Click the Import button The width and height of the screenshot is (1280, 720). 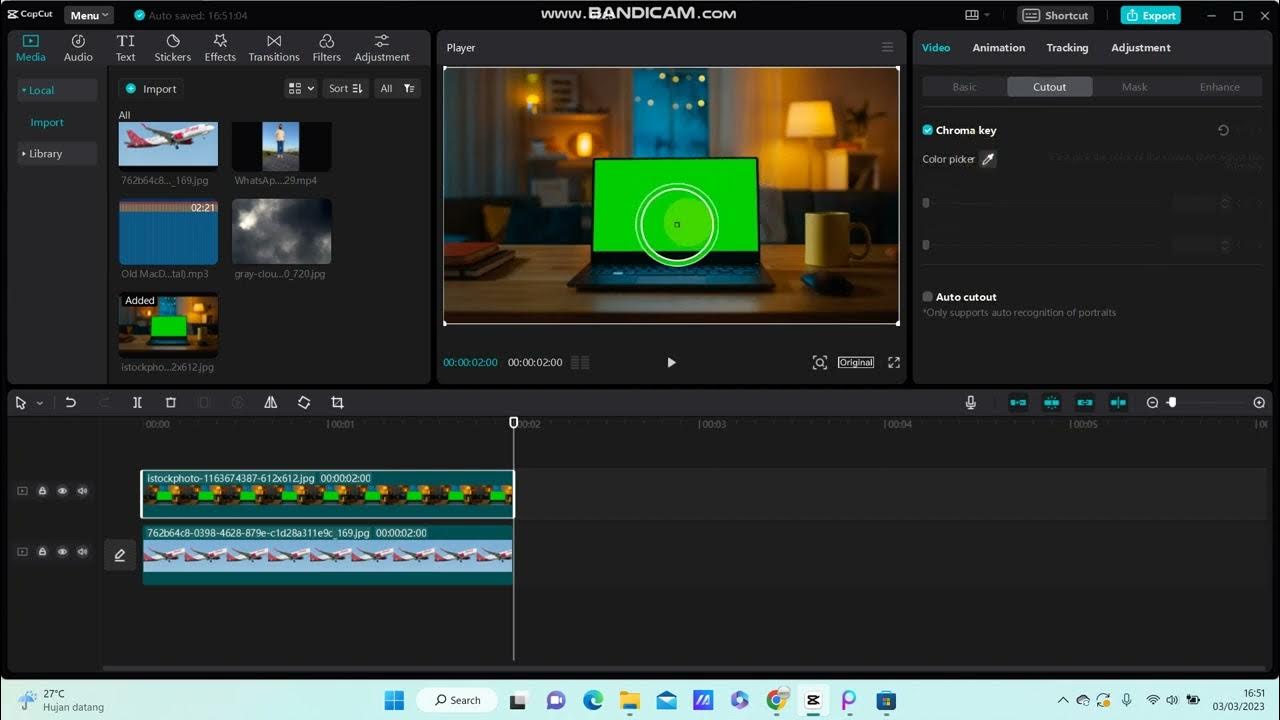151,88
